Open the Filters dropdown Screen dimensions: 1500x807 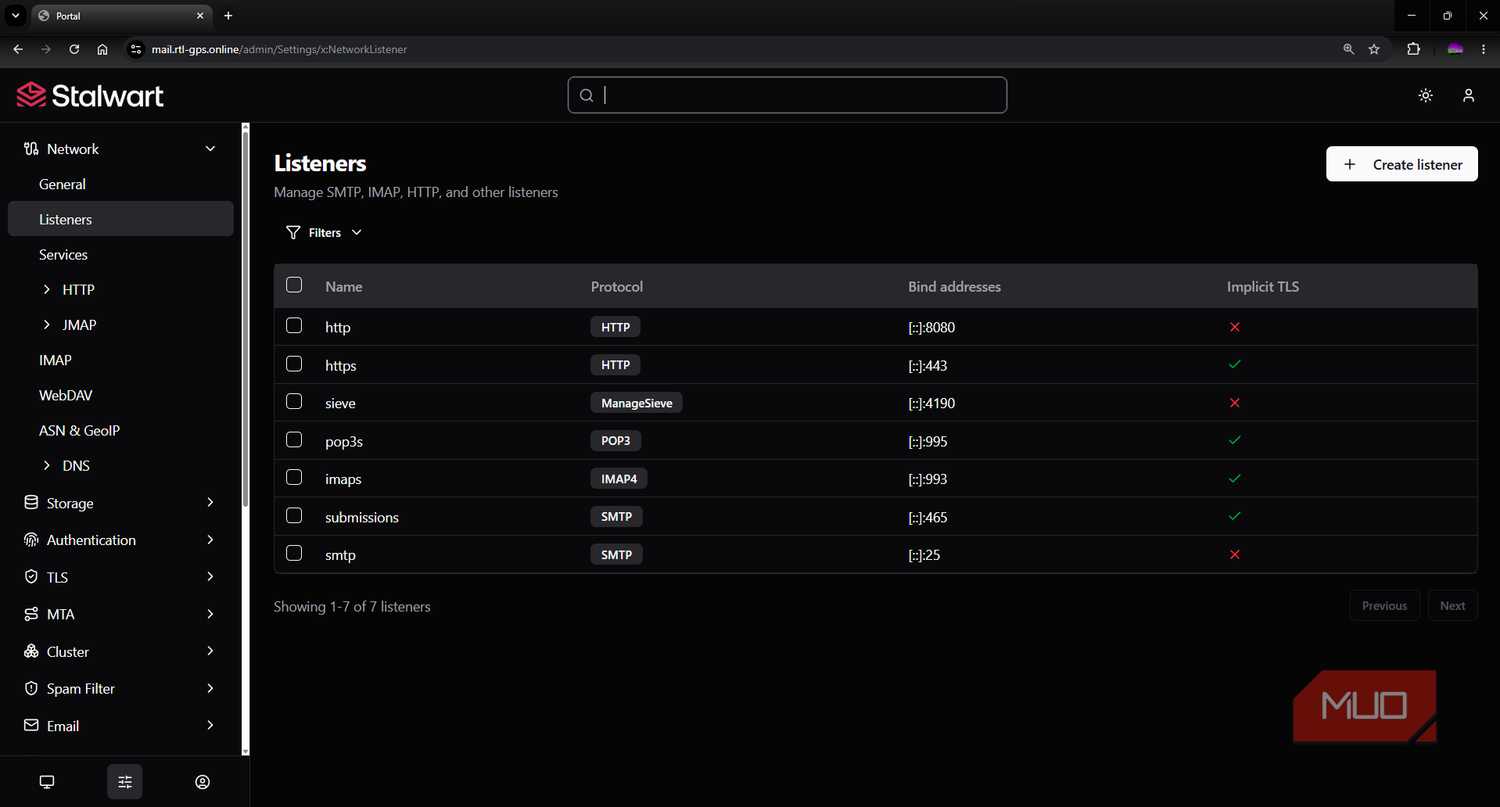coord(324,232)
